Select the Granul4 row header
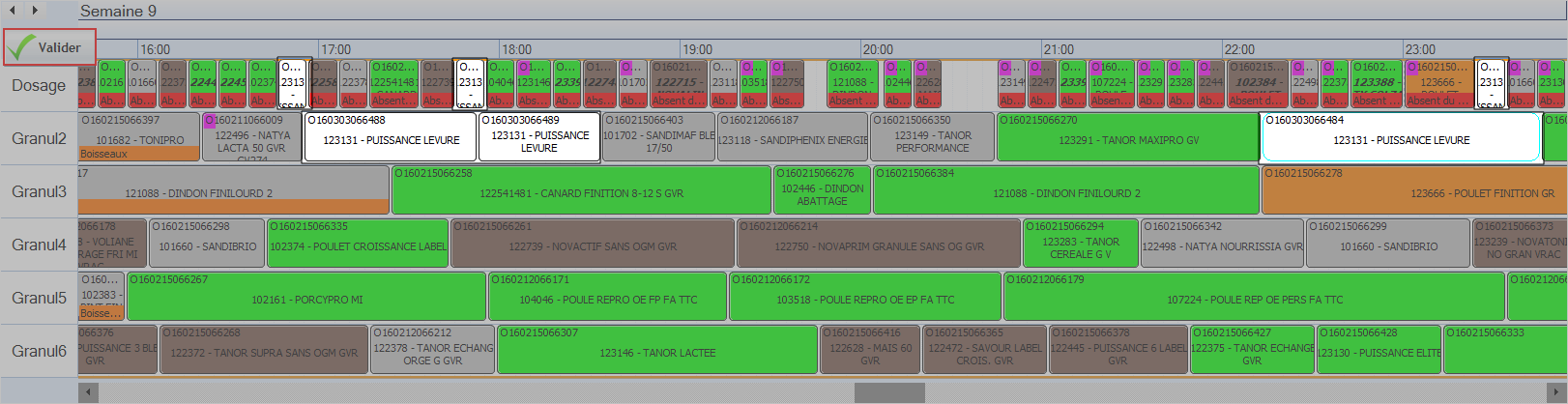Image resolution: width=1568 pixels, height=404 pixels. 39,245
